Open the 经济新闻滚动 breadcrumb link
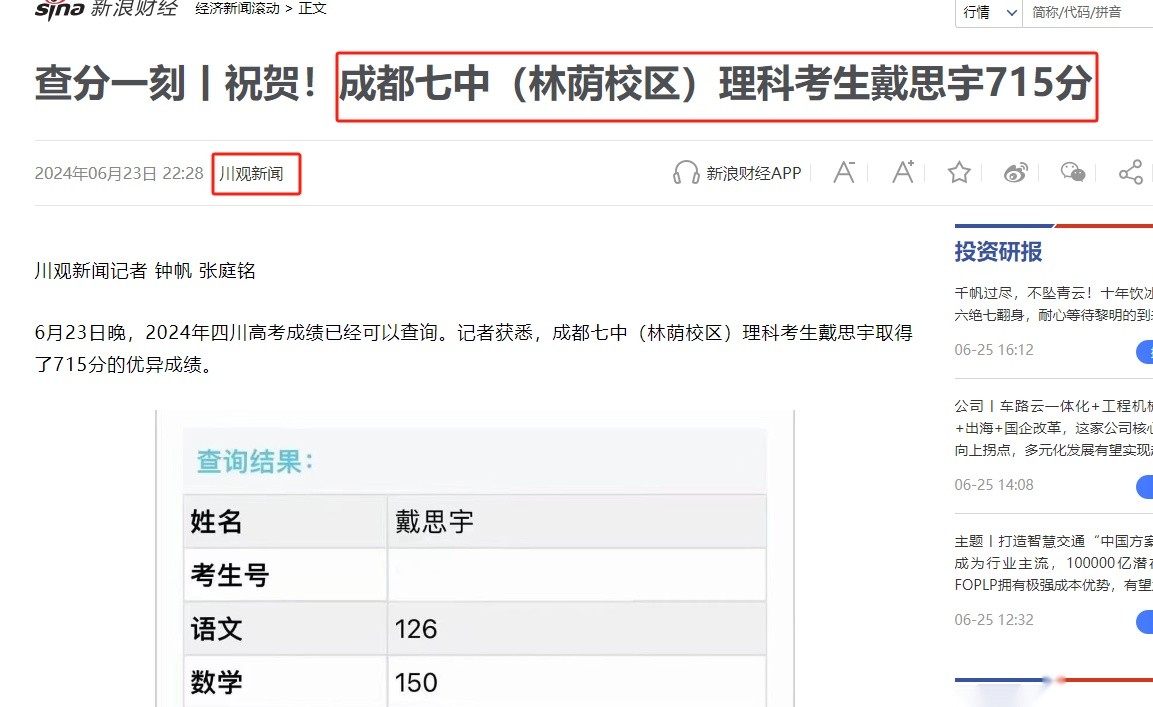 [x=238, y=9]
